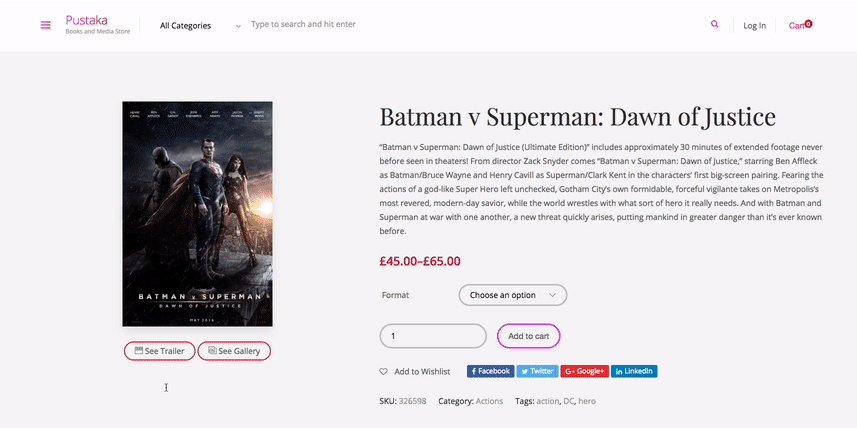Open the Format 'Choose an option' dropdown

click(x=513, y=295)
